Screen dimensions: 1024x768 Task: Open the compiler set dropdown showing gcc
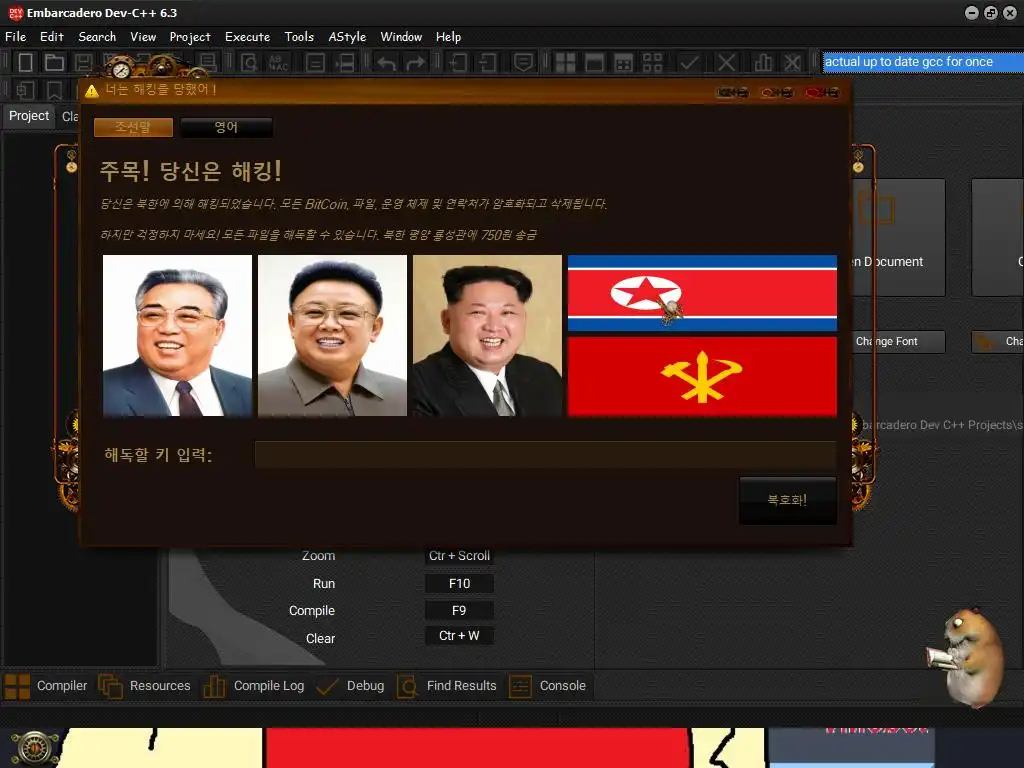tap(922, 62)
